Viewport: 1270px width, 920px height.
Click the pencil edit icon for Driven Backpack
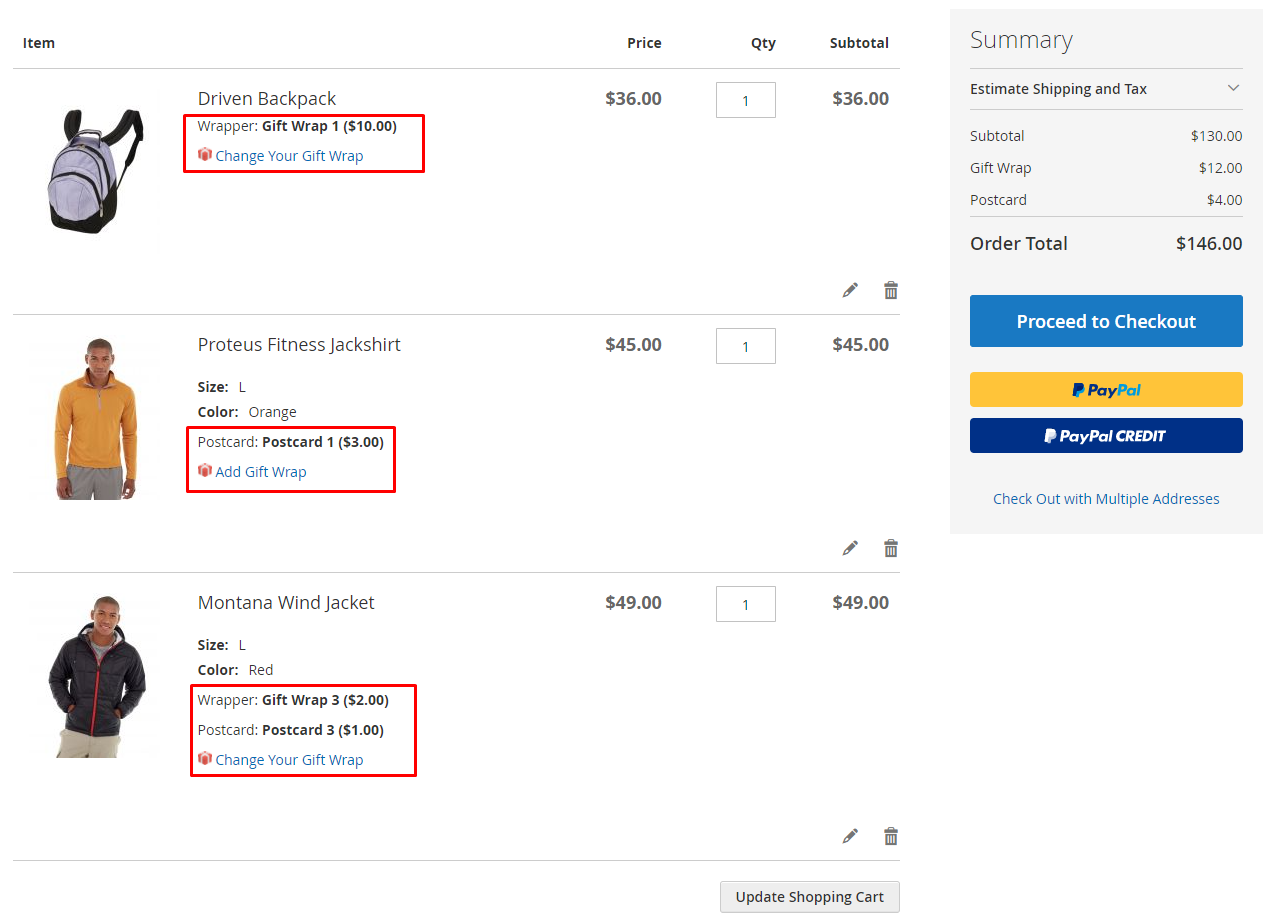[850, 290]
